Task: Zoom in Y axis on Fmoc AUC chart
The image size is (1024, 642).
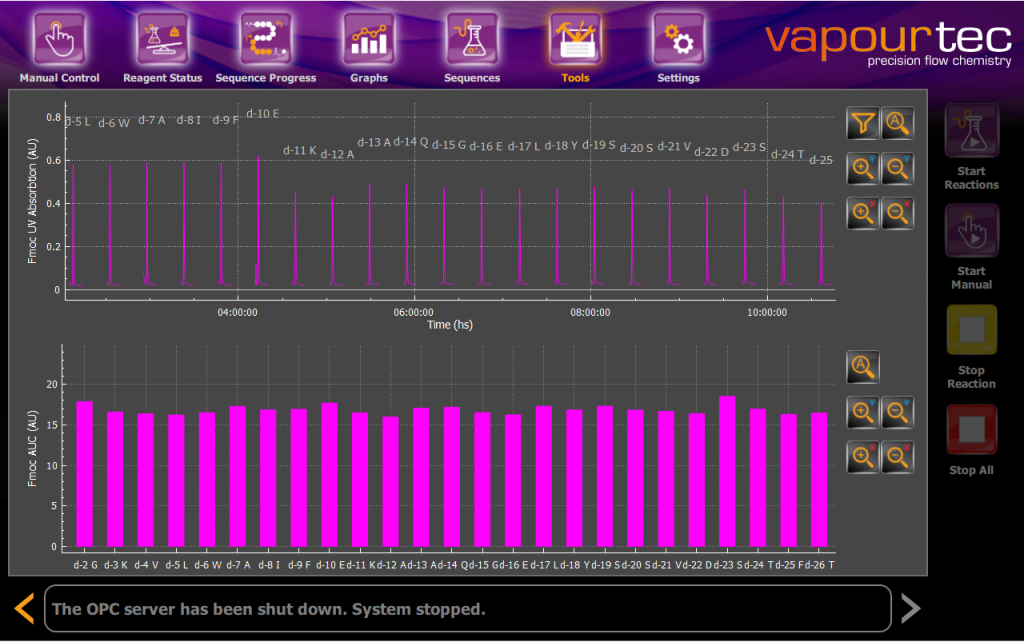Action: click(863, 412)
